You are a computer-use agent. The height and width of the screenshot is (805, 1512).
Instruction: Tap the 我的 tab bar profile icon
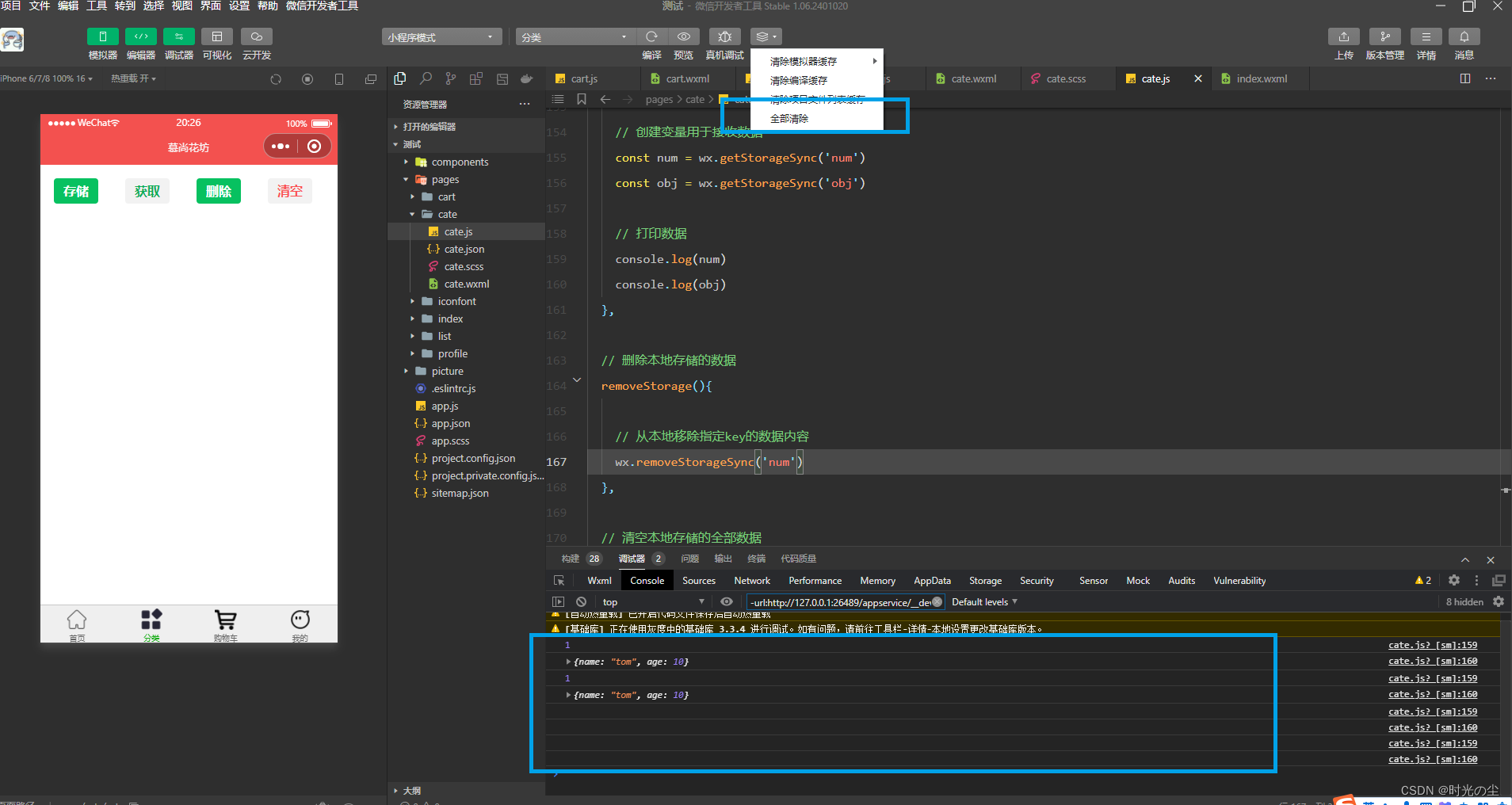(x=300, y=625)
